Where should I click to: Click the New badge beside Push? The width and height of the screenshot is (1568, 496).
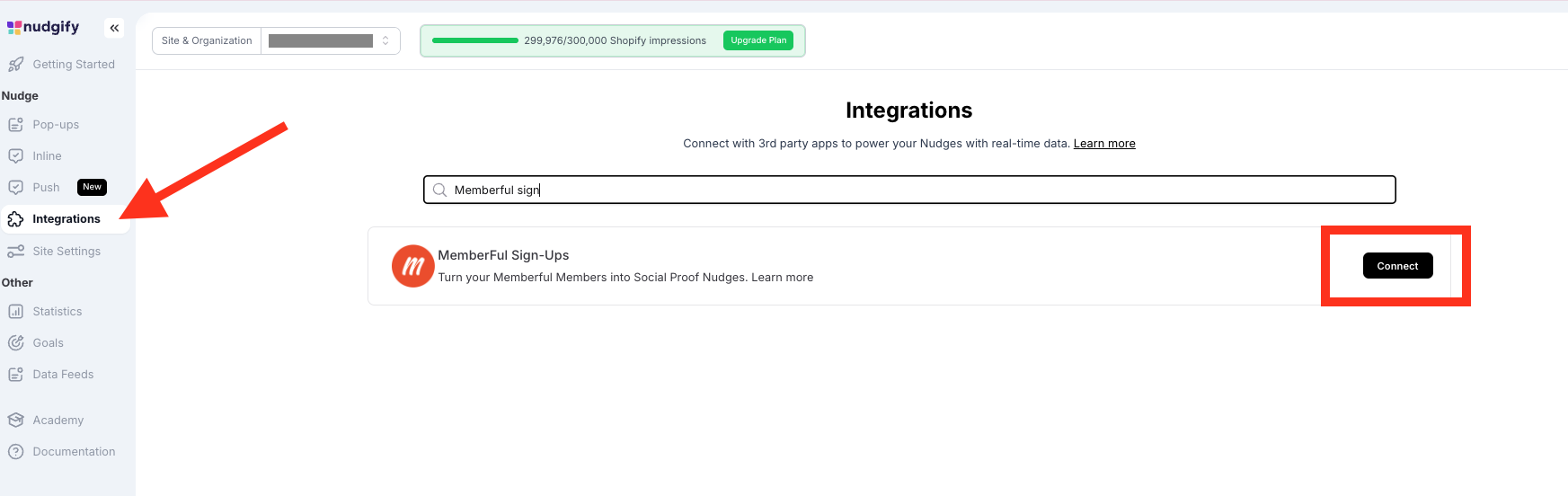92,187
